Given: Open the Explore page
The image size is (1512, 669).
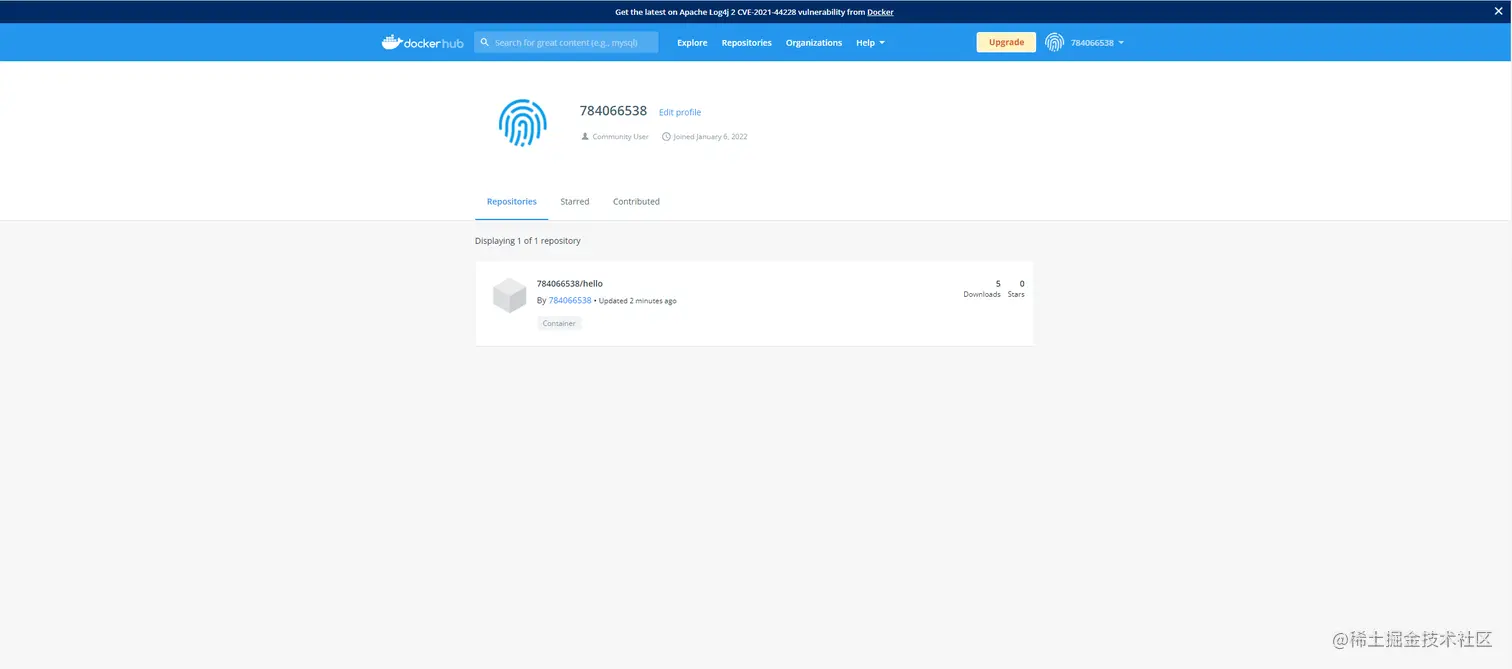Looking at the screenshot, I should (692, 43).
